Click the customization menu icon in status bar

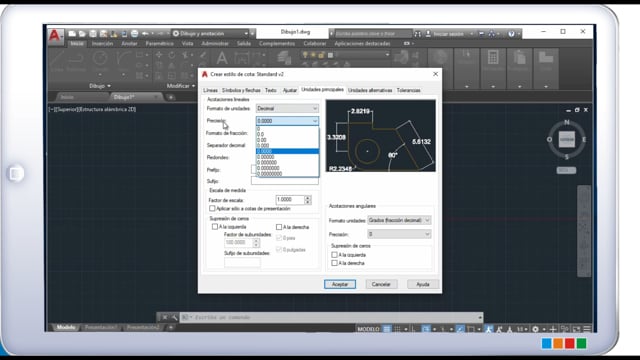tap(587, 329)
